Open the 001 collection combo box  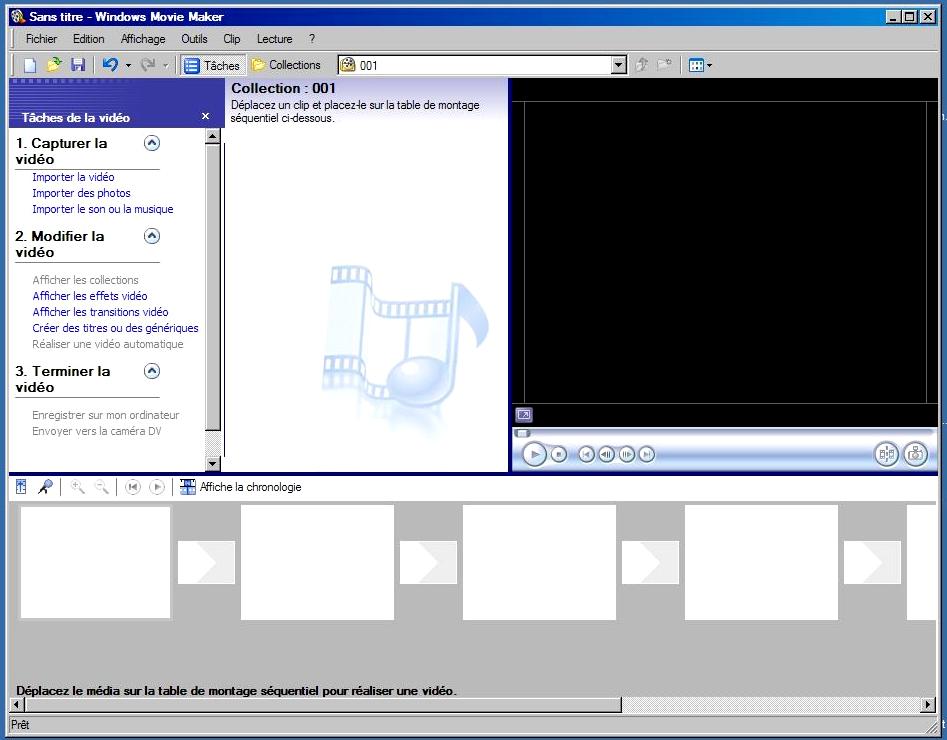[482, 65]
